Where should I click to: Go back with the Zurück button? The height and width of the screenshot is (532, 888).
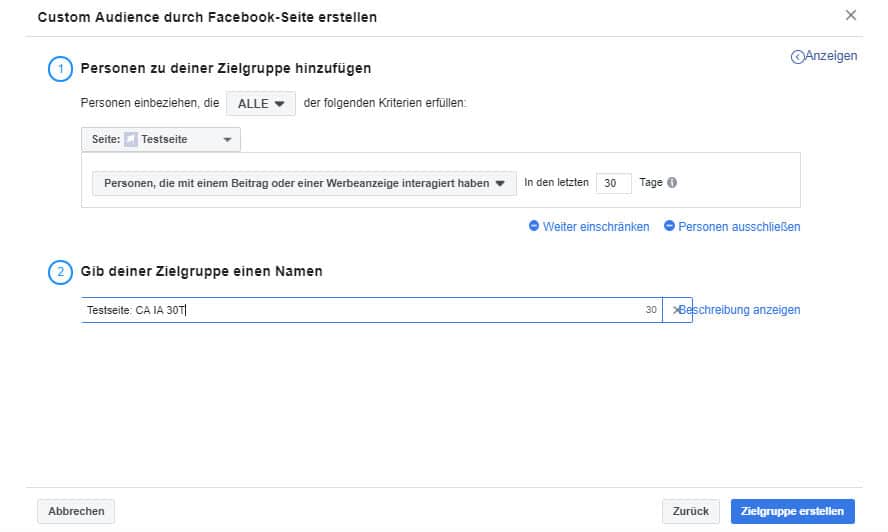point(690,511)
